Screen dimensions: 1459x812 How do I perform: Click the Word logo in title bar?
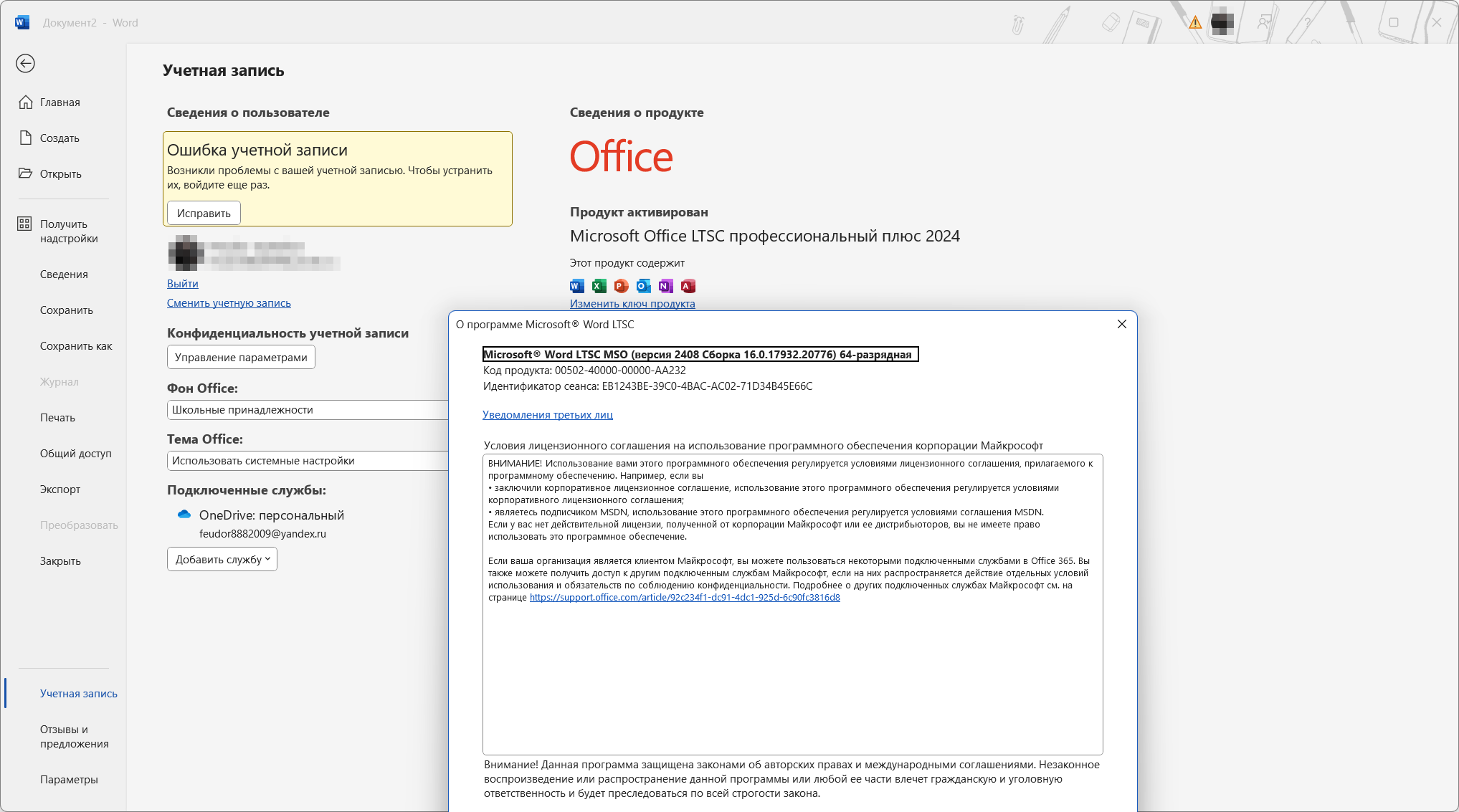pyautogui.click(x=22, y=22)
